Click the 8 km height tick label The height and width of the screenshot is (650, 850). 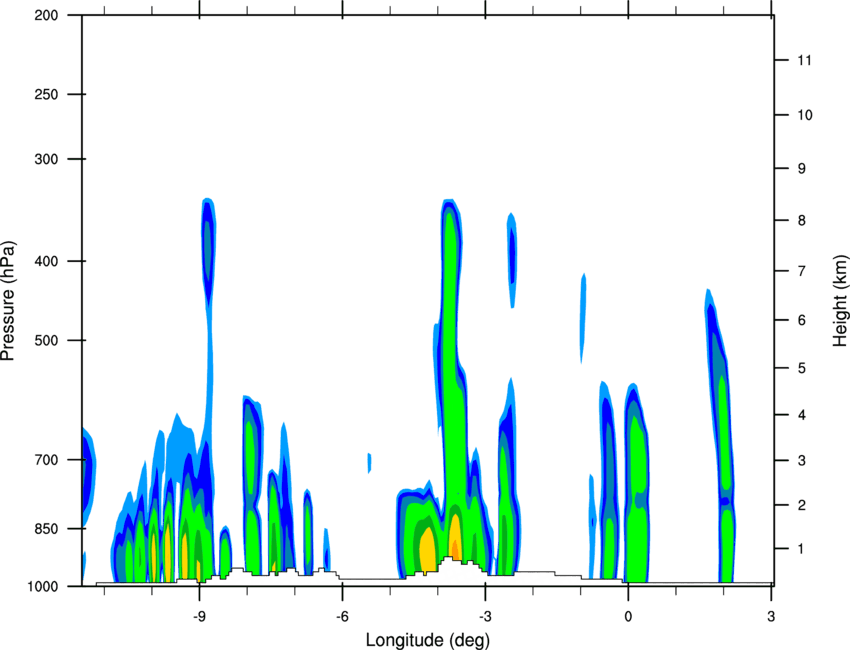802,220
